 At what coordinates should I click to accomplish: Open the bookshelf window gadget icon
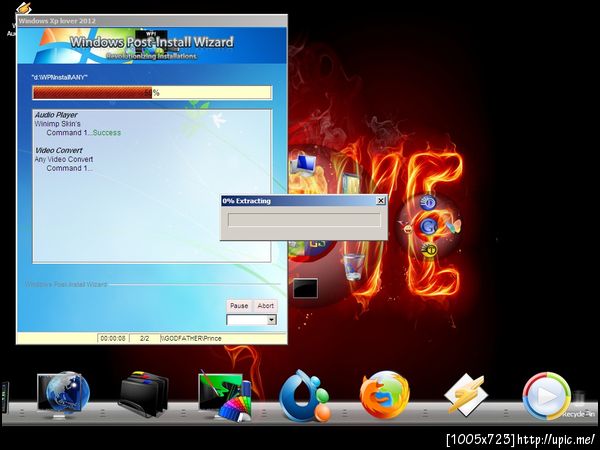(351, 183)
